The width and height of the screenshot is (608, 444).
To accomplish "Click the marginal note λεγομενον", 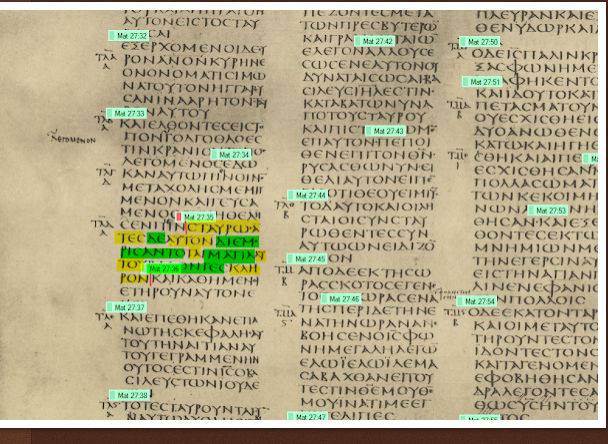I will pos(73,139).
